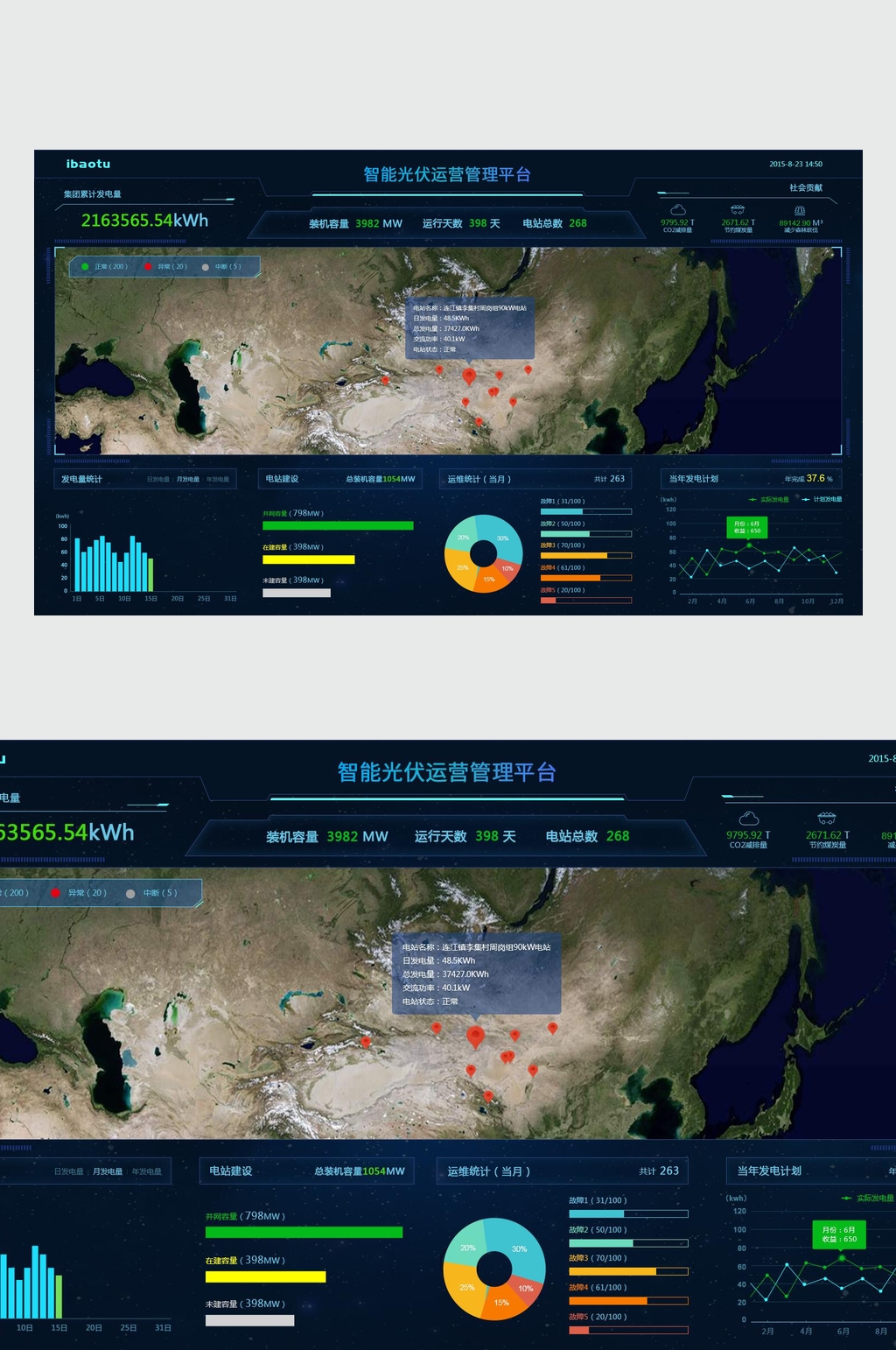Toggle the 中断 (5) legend in the enlarged dashboard

coord(151,893)
